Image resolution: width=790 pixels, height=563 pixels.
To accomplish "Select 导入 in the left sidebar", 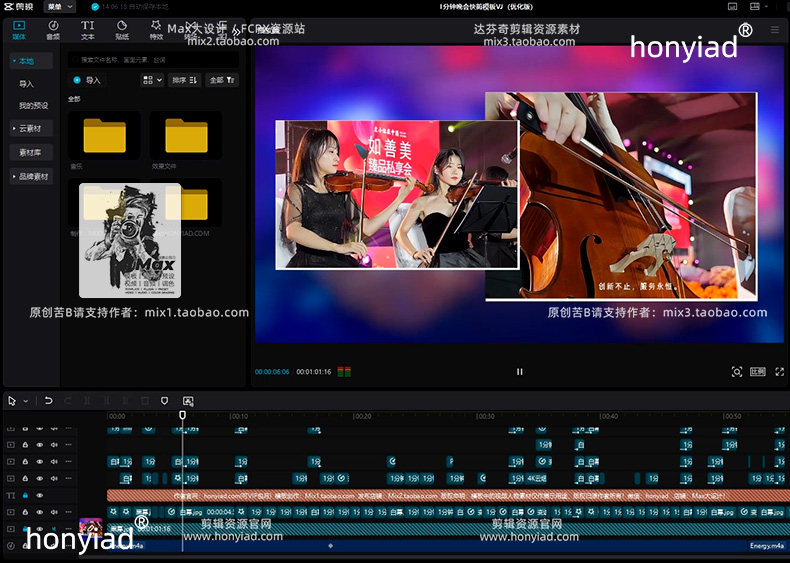I will click(x=26, y=84).
